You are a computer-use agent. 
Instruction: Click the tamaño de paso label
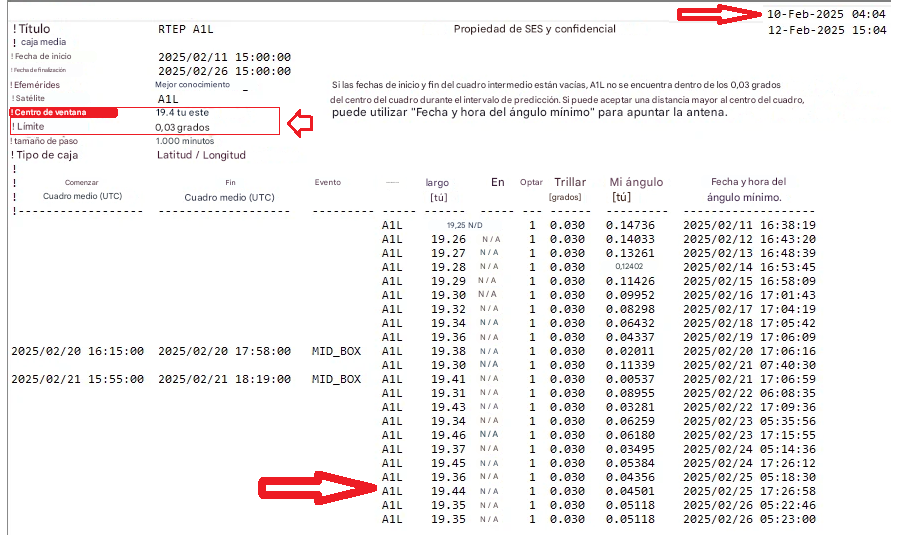coord(46,141)
